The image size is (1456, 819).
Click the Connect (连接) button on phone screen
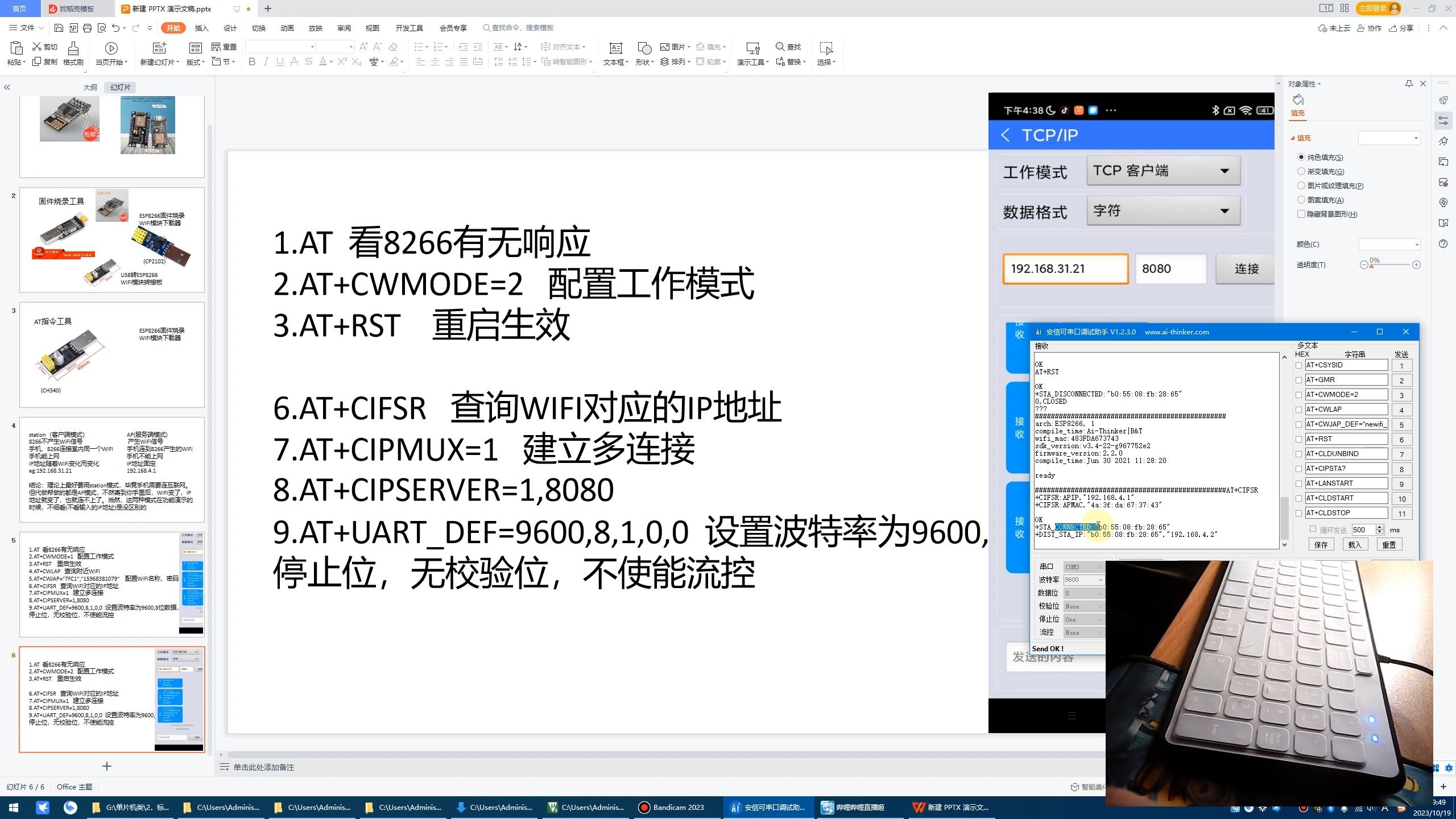(1246, 268)
